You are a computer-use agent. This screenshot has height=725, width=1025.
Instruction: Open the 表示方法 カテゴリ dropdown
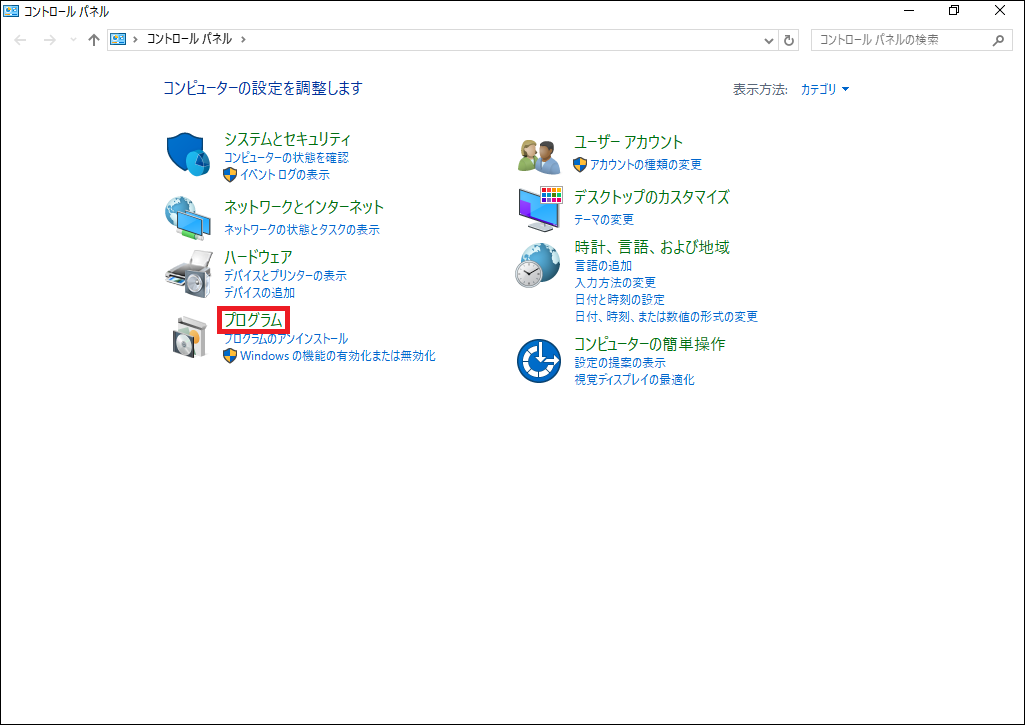[825, 90]
